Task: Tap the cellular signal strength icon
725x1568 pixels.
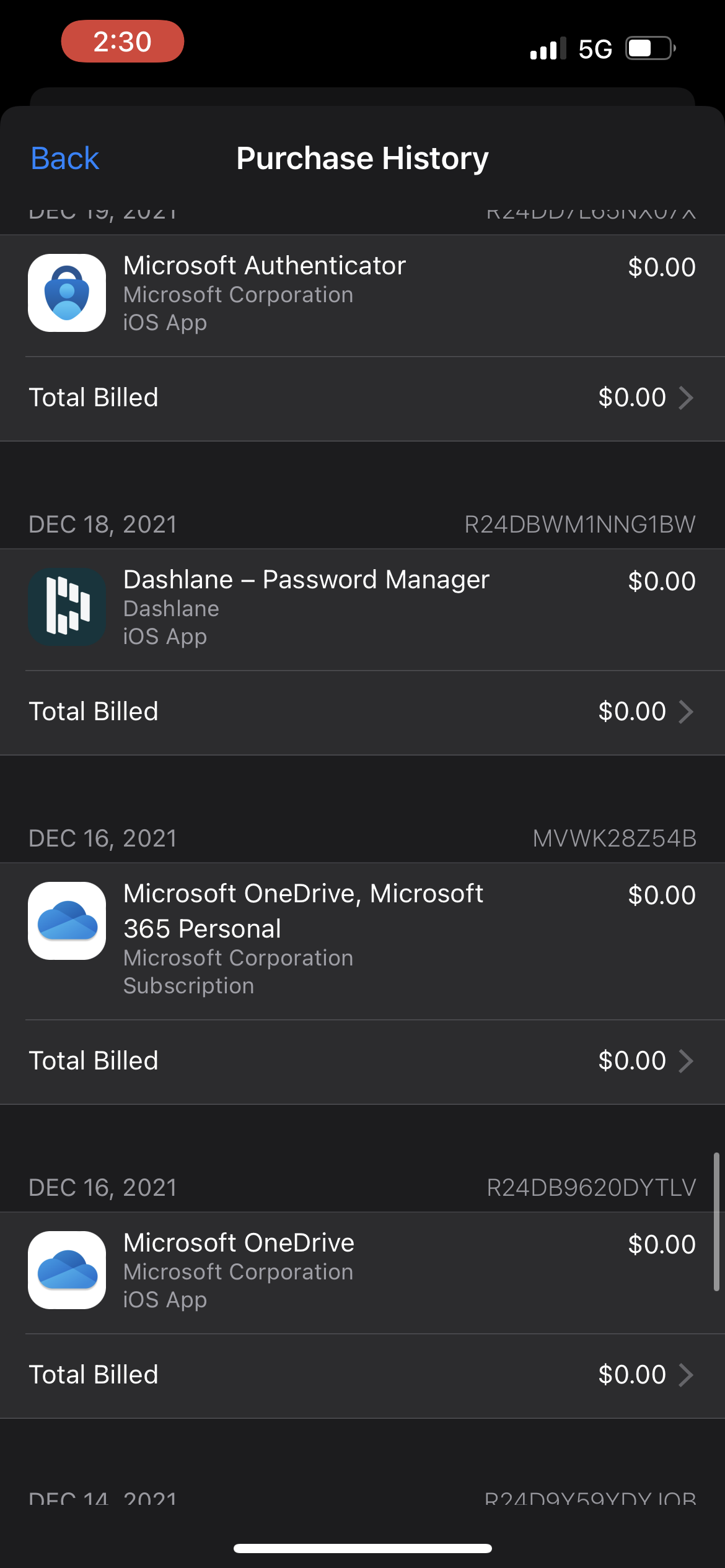Action: click(x=548, y=48)
